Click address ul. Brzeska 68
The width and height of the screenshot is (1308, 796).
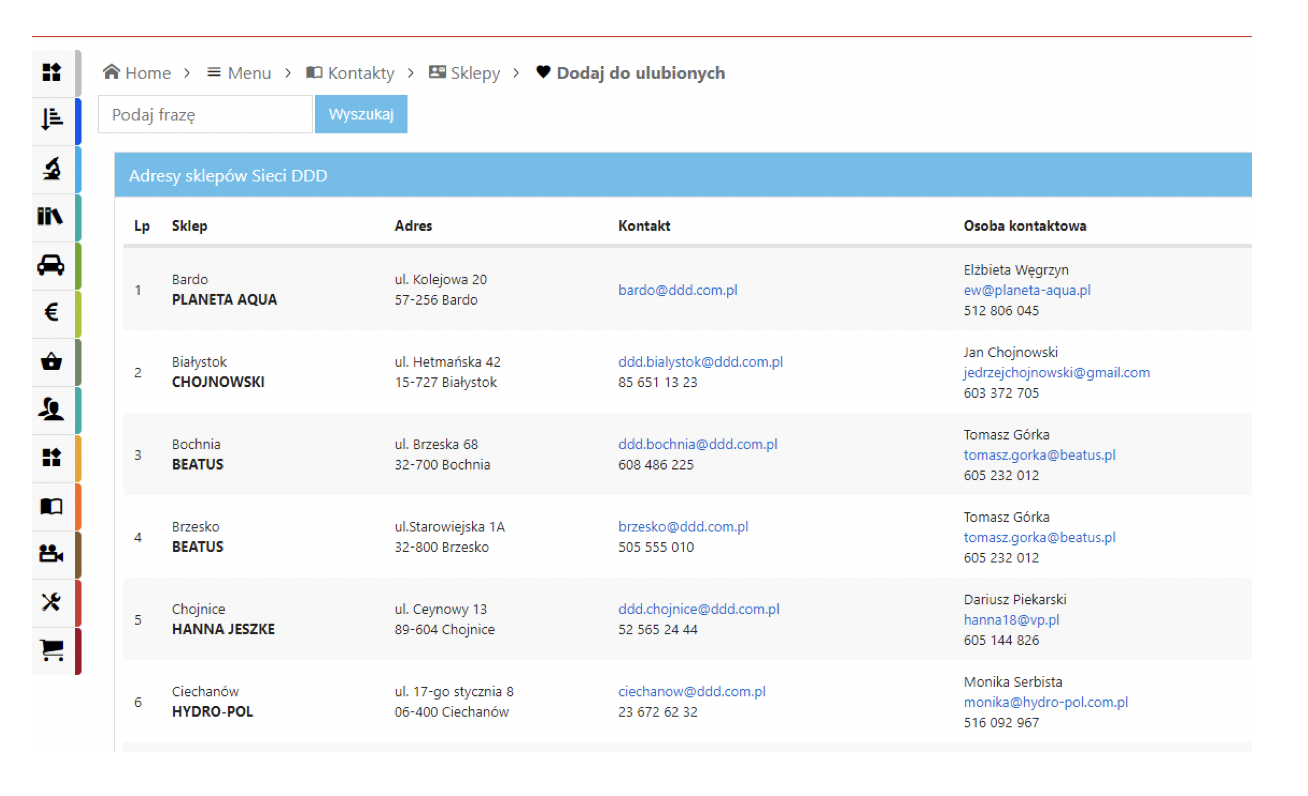click(437, 444)
